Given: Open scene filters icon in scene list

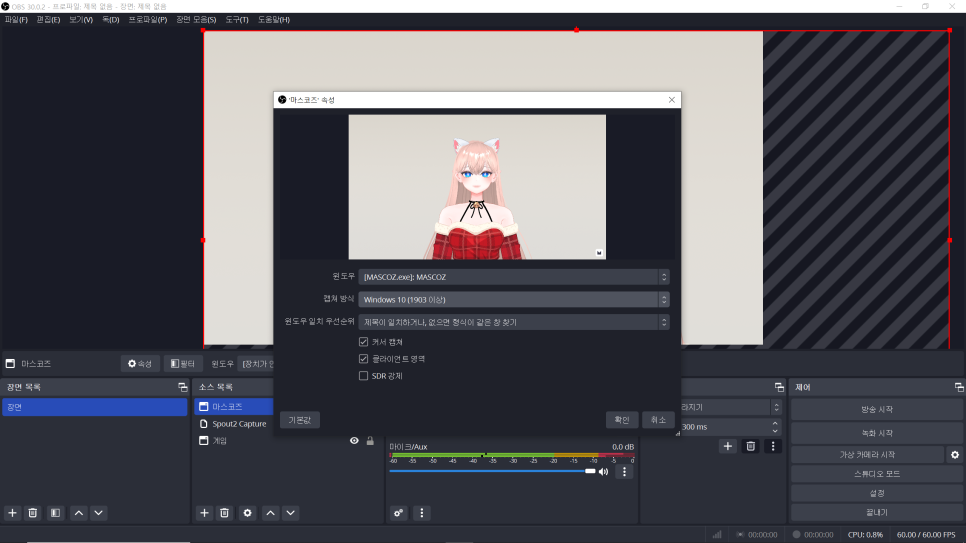Looking at the screenshot, I should coord(55,513).
